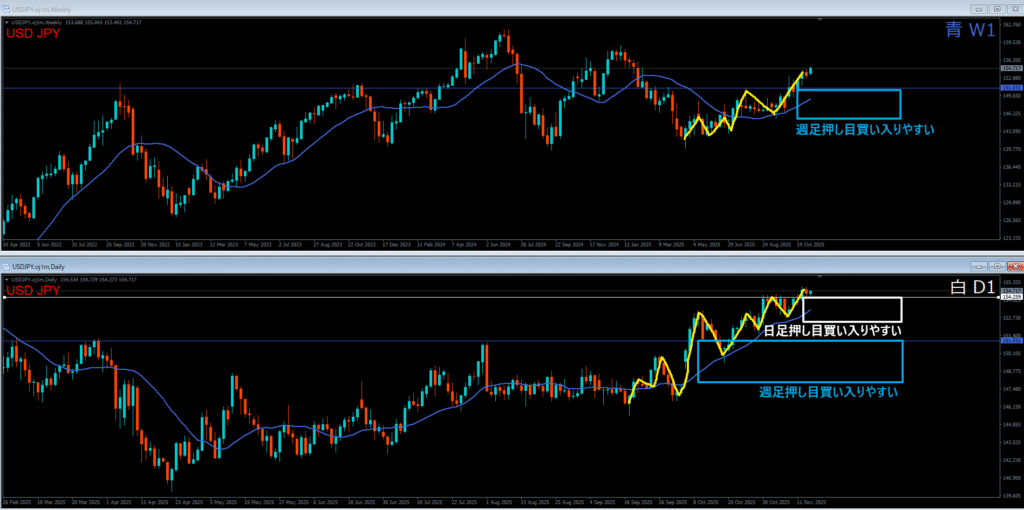Click the 154.239 white price tag on daily axis

1011,298
